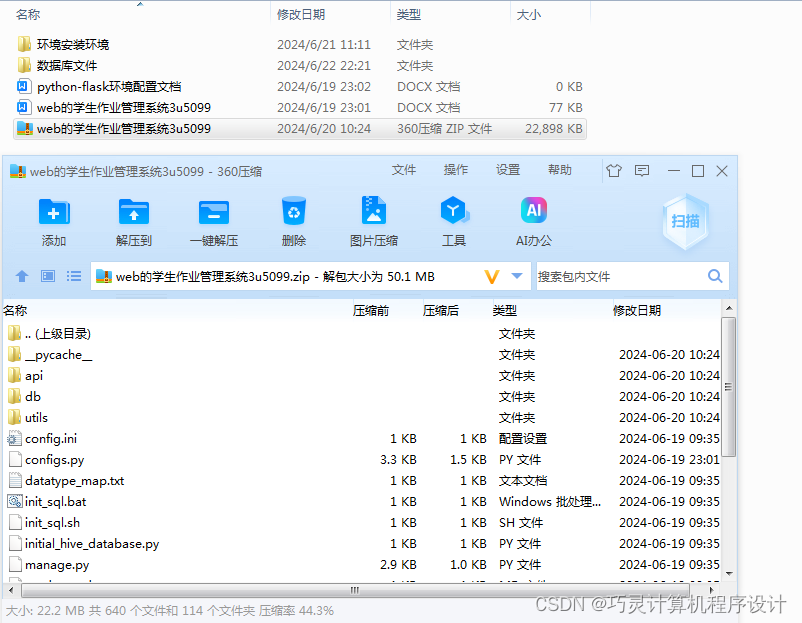Image resolution: width=802 pixels, height=623 pixels.
Task: Use the One-Click Extract (一键解压) icon
Action: [x=213, y=214]
